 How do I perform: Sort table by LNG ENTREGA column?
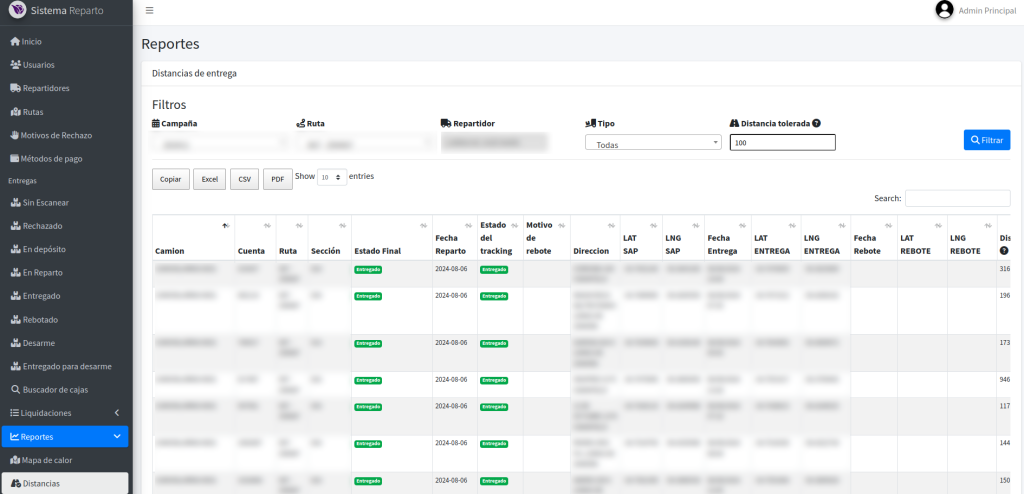pyautogui.click(x=825, y=238)
